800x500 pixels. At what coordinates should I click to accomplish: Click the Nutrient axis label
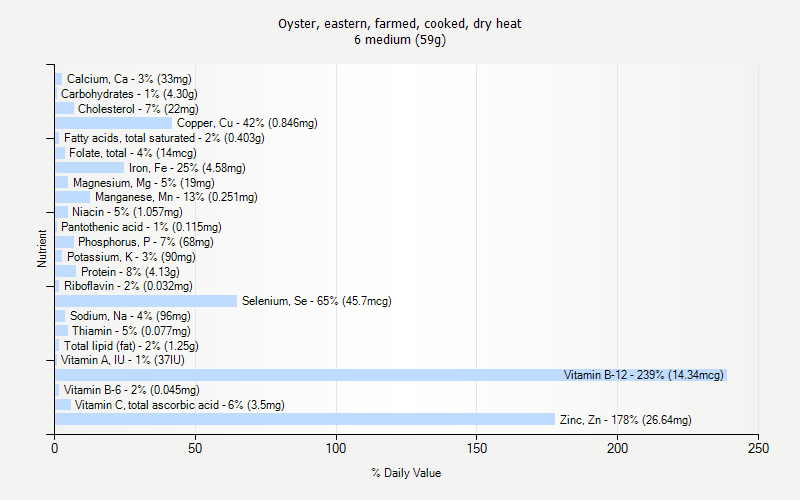click(x=42, y=249)
